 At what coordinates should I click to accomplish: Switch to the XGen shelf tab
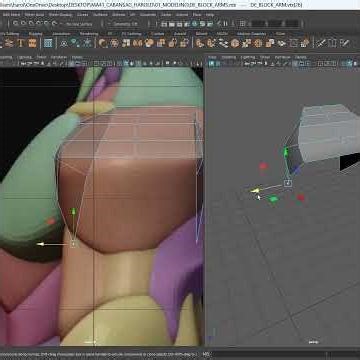280,34
